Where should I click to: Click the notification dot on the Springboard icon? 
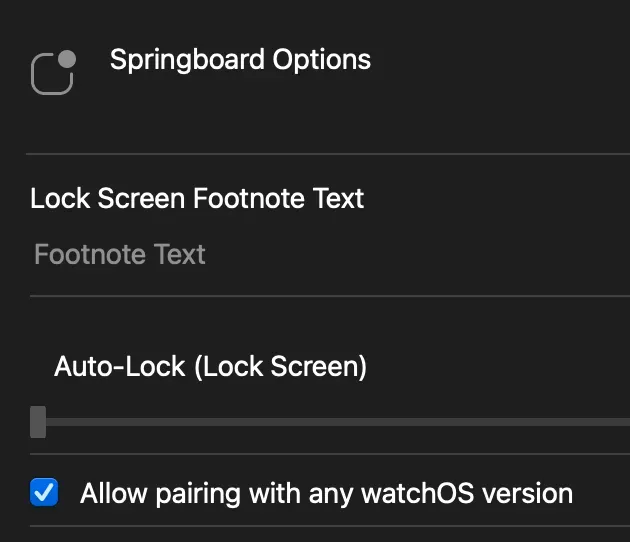pos(67,59)
